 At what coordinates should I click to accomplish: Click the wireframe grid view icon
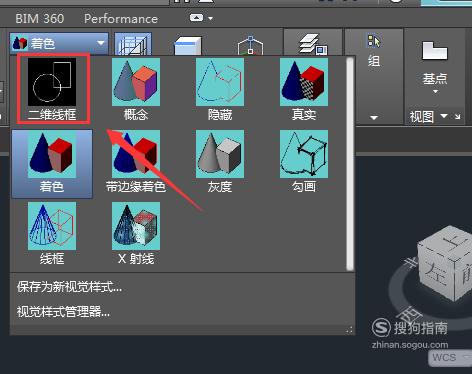pyautogui.click(x=133, y=44)
